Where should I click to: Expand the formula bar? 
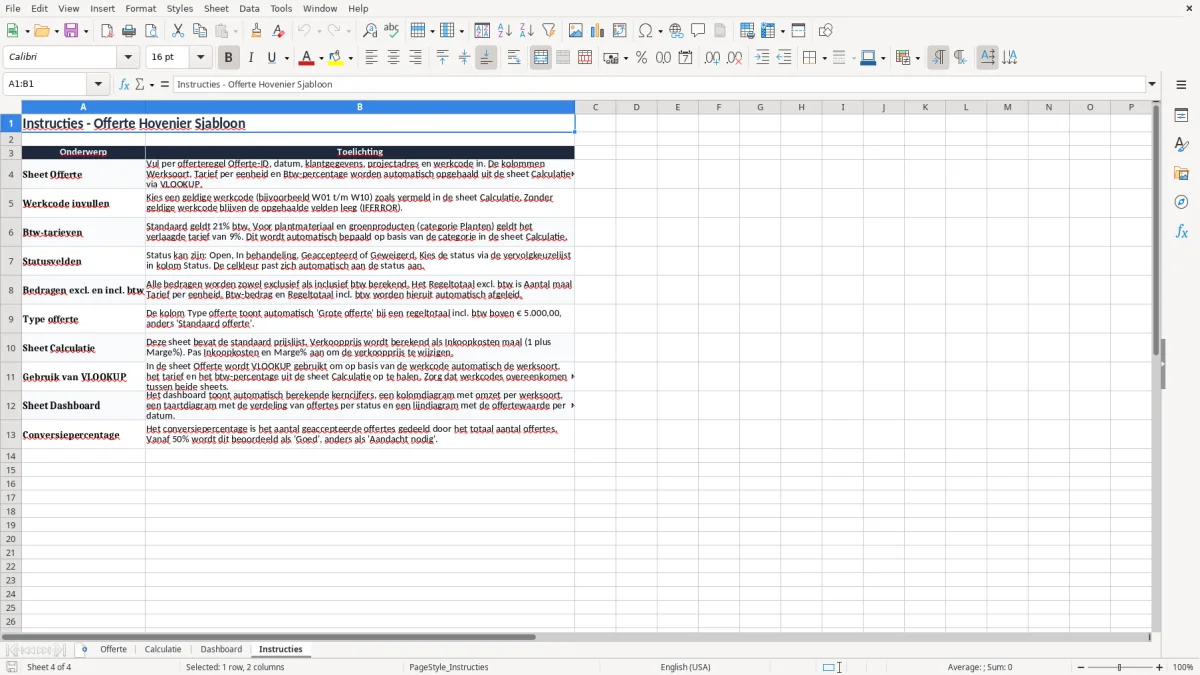click(x=1152, y=85)
